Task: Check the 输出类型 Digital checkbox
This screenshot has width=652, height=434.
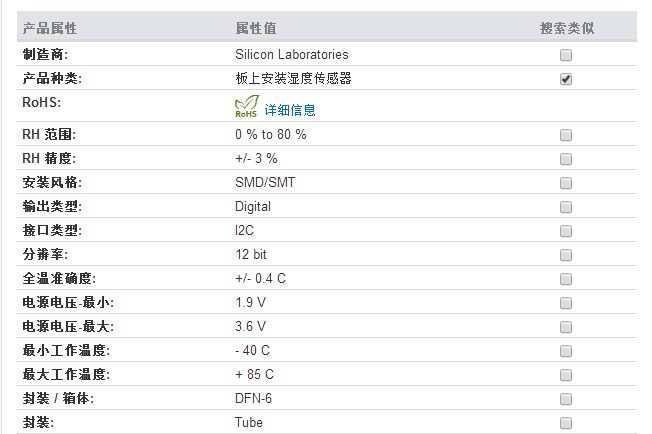Action: point(566,207)
